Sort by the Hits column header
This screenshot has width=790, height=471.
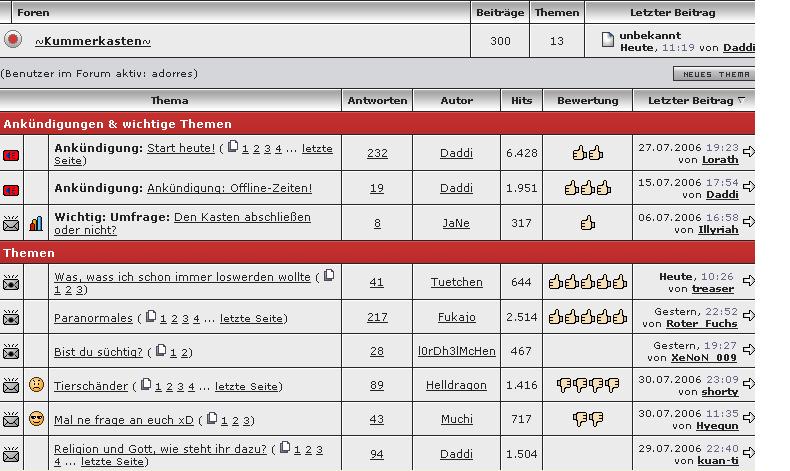click(521, 100)
